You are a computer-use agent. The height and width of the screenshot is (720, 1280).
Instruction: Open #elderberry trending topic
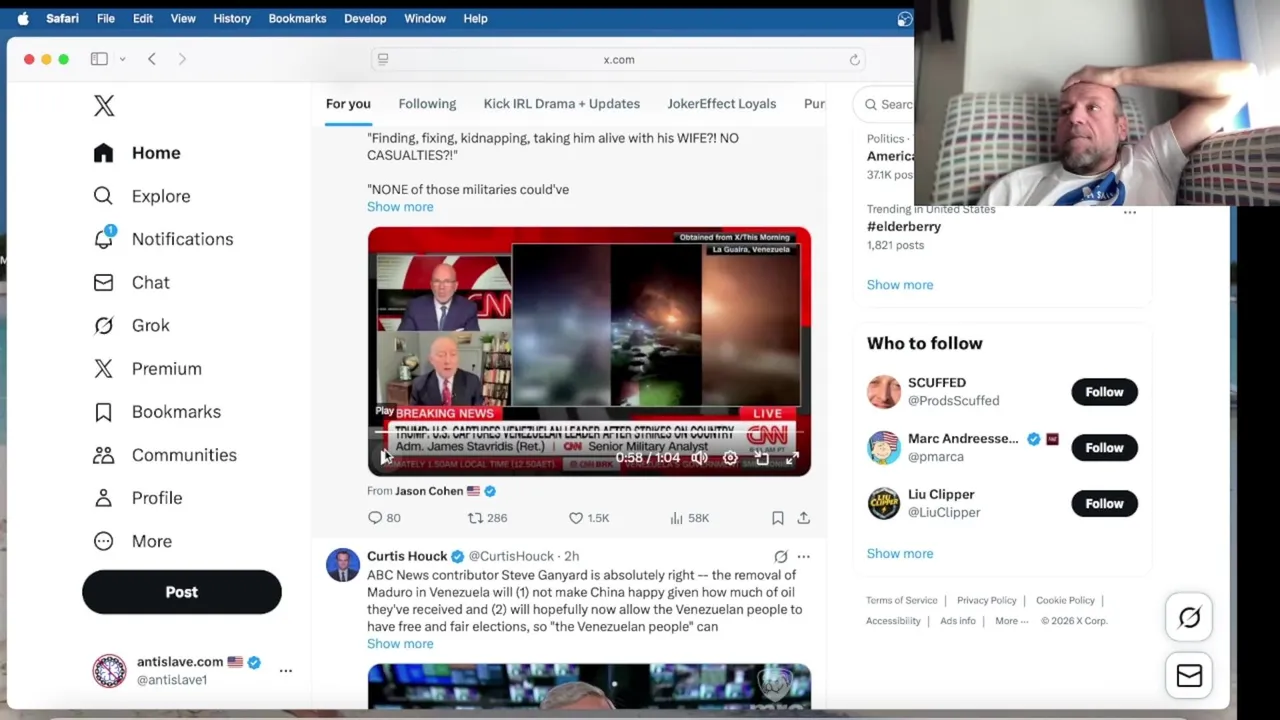[904, 227]
